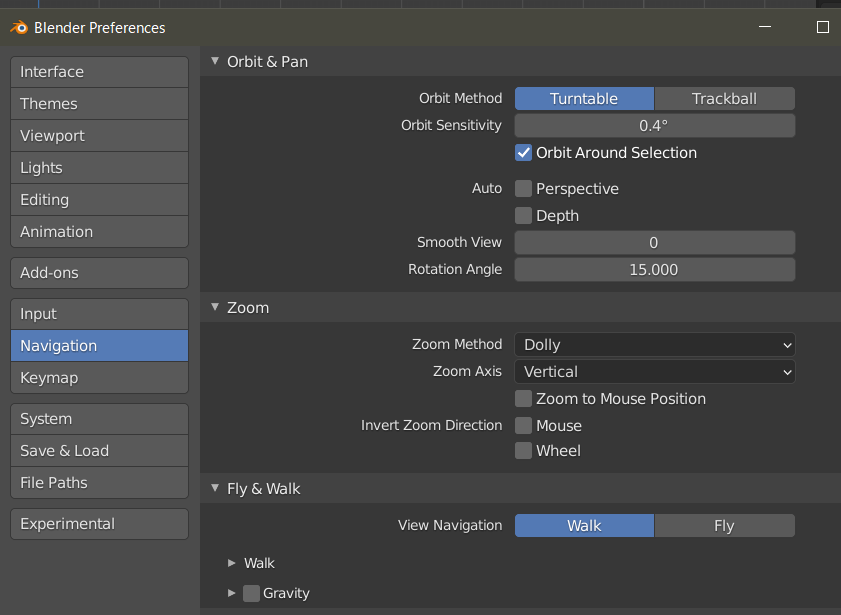This screenshot has width=841, height=615.
Task: Open the Add-ons section
Action: pos(99,273)
